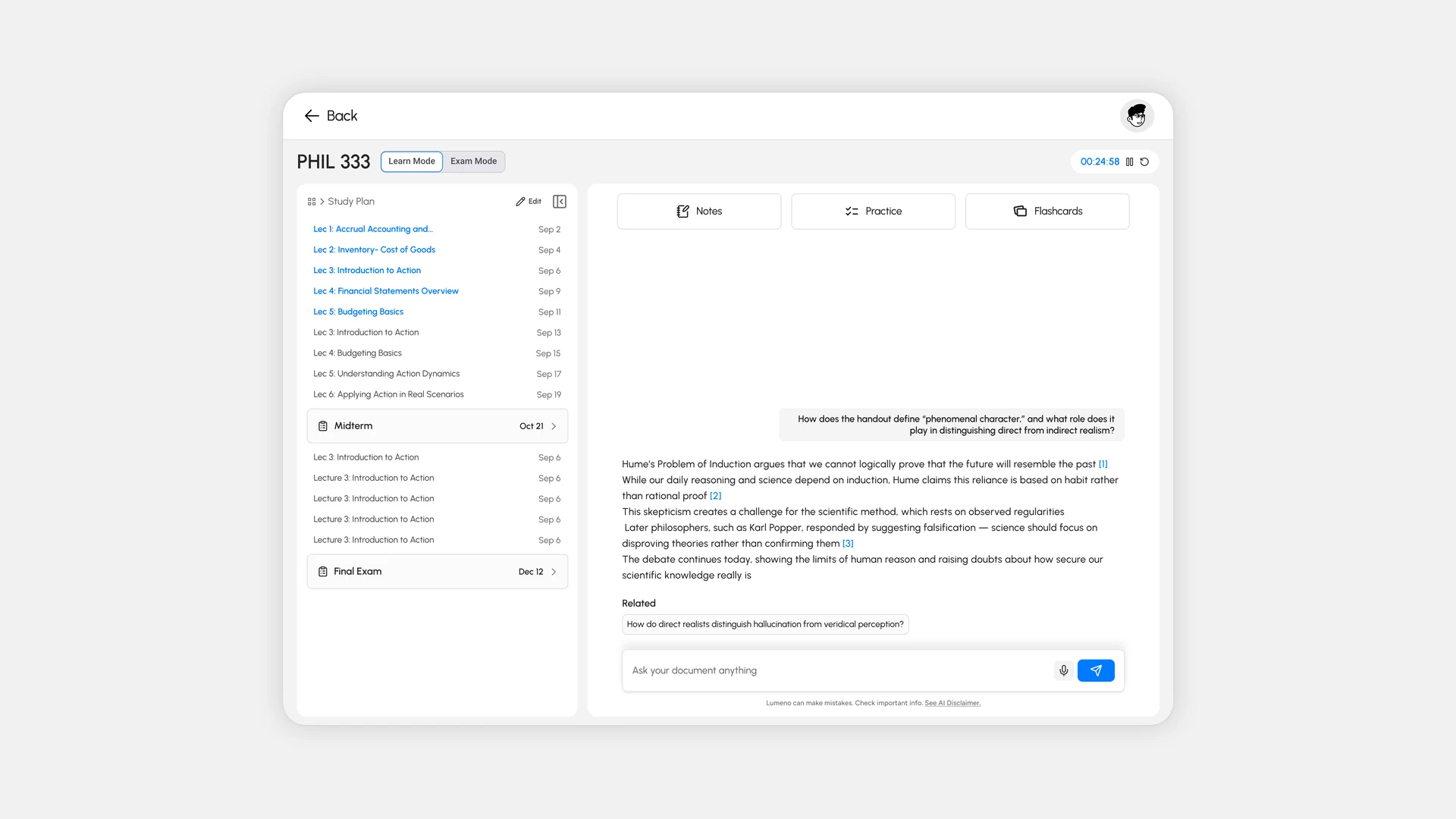Open Lec 4: Financial Statements Overview
The image size is (1456, 819).
(x=386, y=291)
